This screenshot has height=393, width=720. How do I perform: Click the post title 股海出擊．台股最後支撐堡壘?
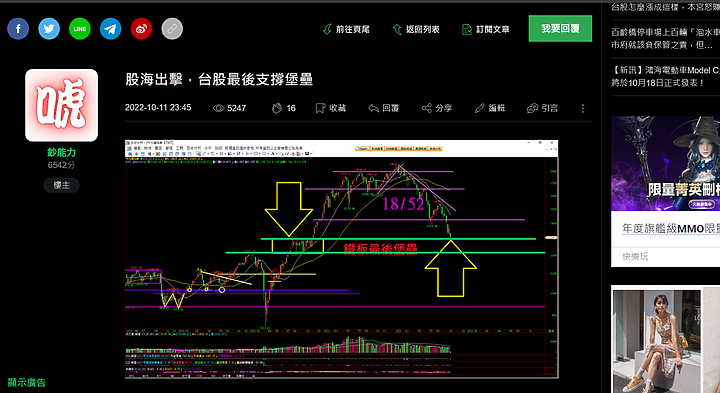pyautogui.click(x=219, y=79)
